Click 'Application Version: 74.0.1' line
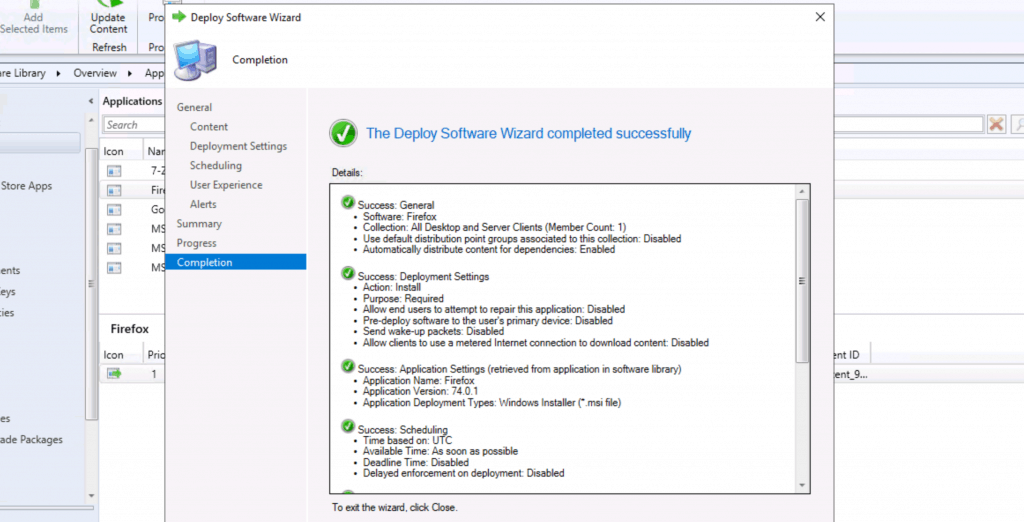 coord(421,391)
